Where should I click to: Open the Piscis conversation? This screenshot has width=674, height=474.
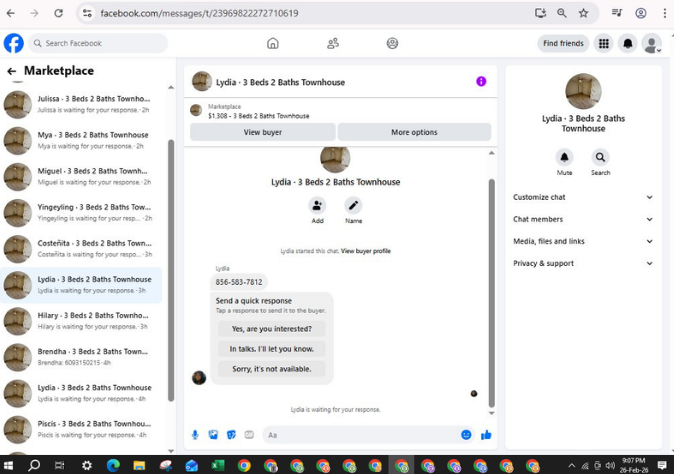pyautogui.click(x=82, y=429)
